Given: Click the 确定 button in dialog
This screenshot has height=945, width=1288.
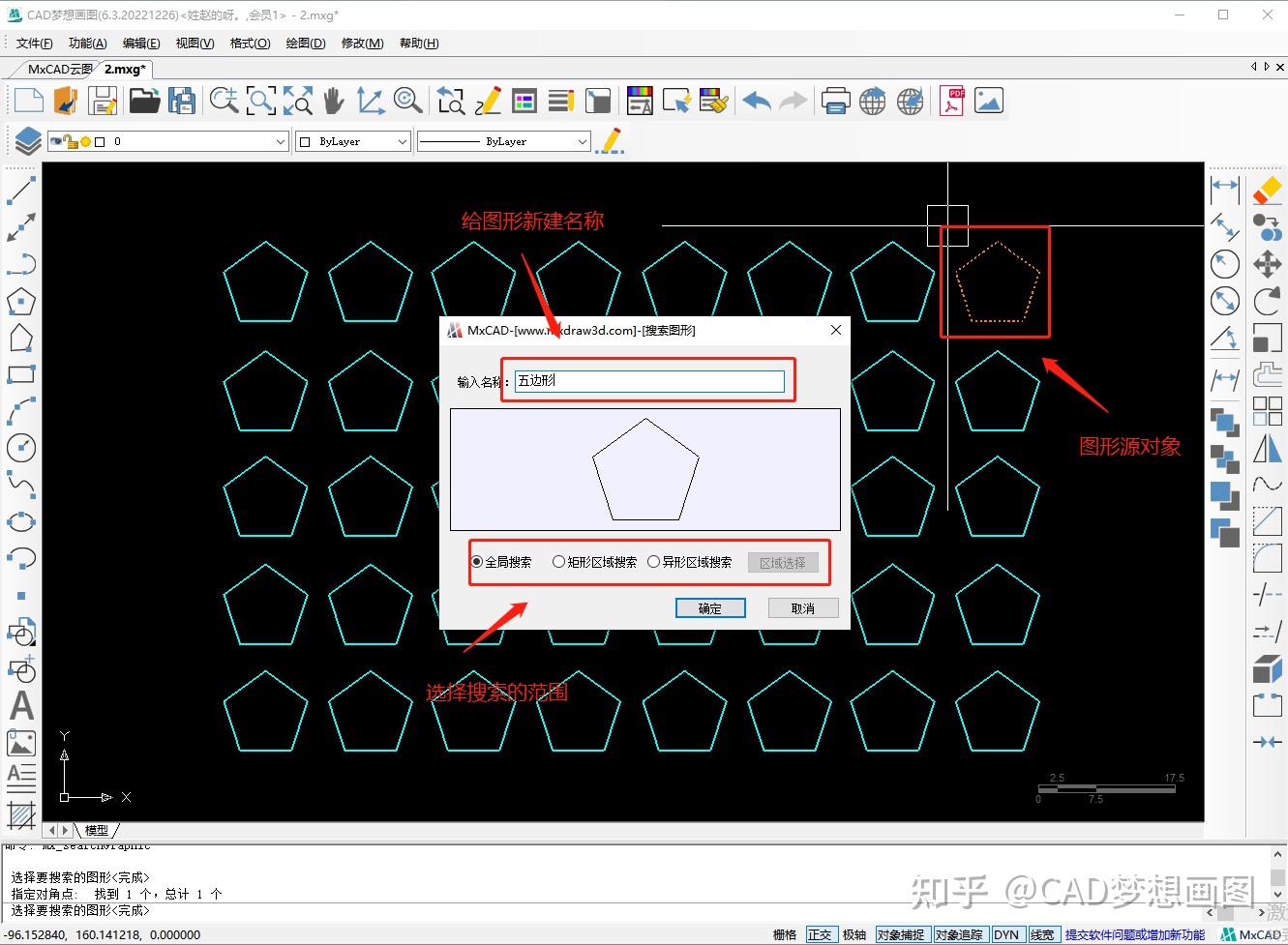Looking at the screenshot, I should point(710,608).
